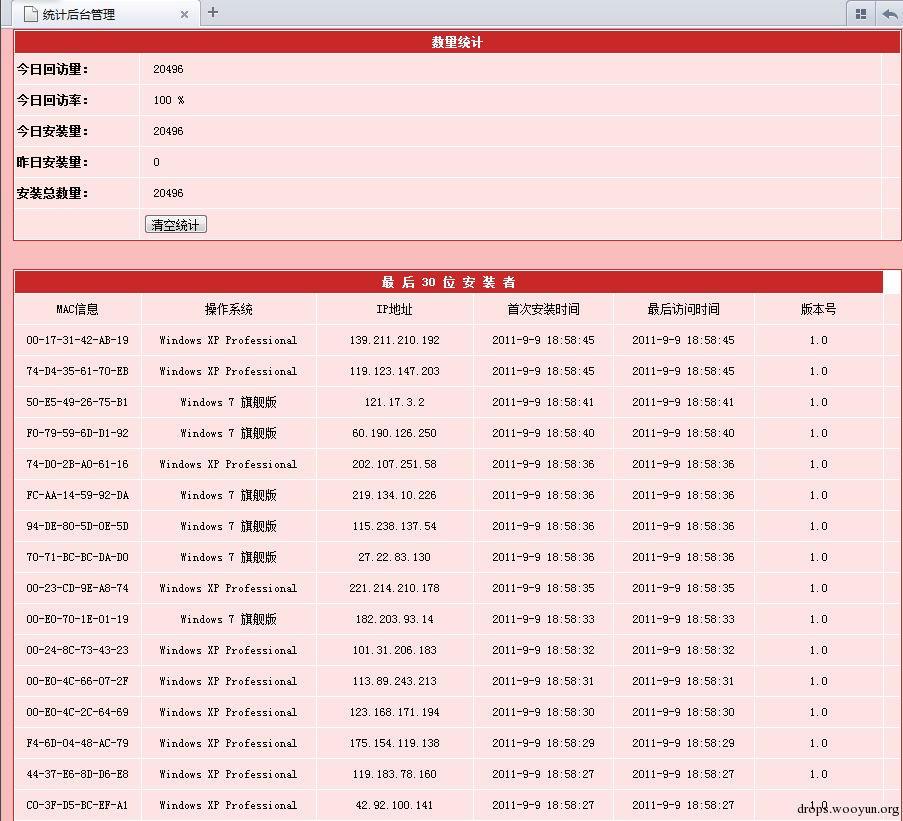Click Windows XP Professional in the 139.211.210.192 row
The width and height of the screenshot is (903, 821).
pos(229,340)
